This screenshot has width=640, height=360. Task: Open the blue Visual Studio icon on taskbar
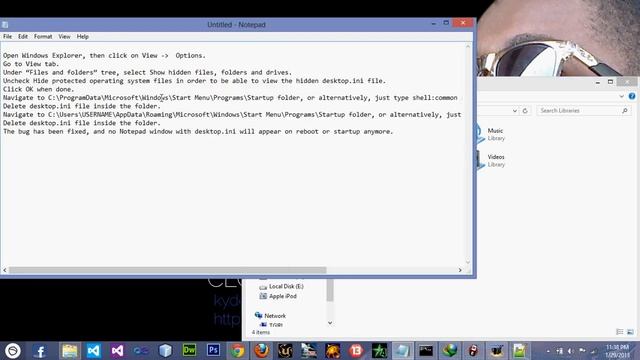(93, 351)
